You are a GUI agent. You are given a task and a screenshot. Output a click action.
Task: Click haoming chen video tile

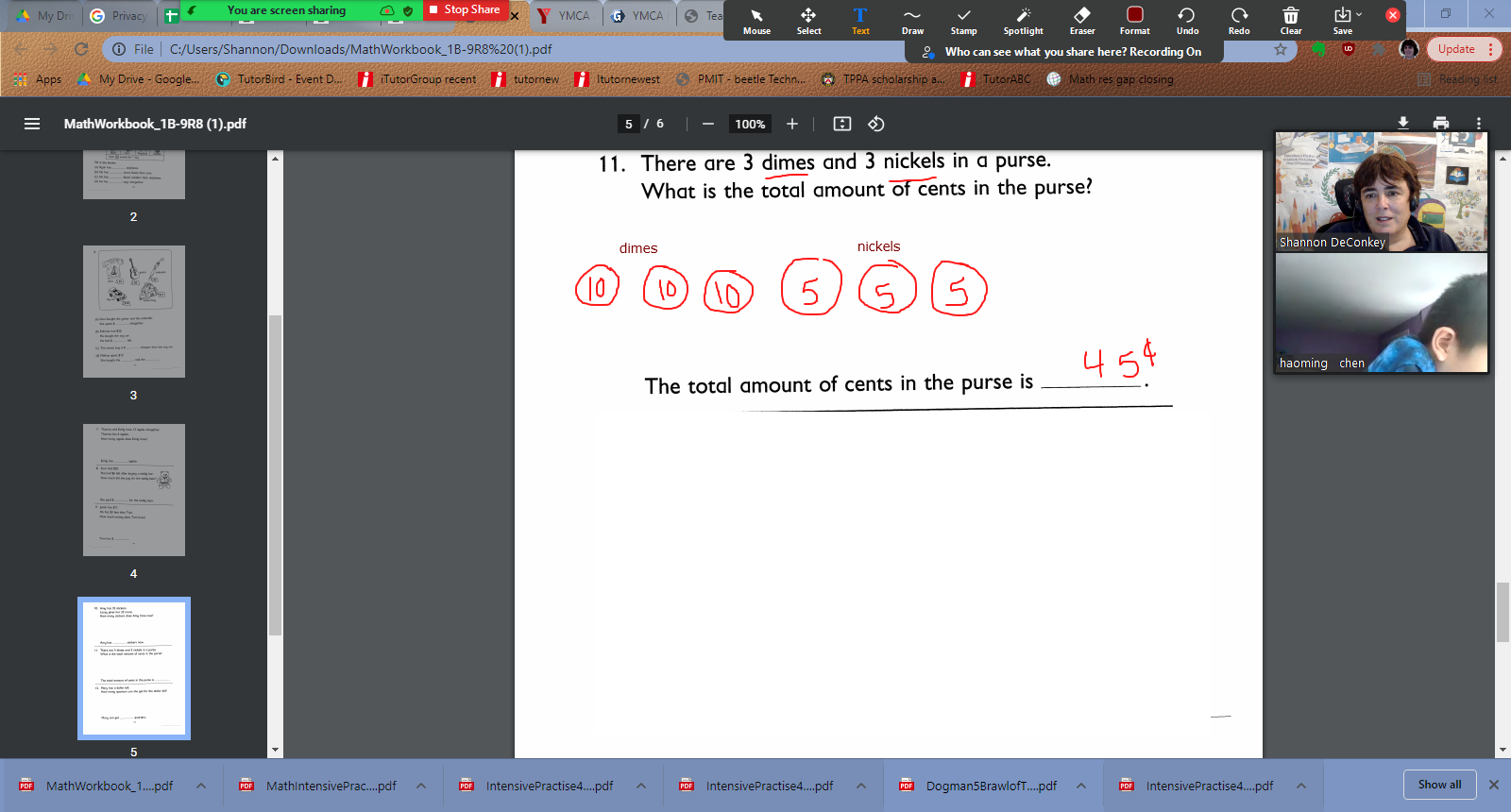[1382, 313]
